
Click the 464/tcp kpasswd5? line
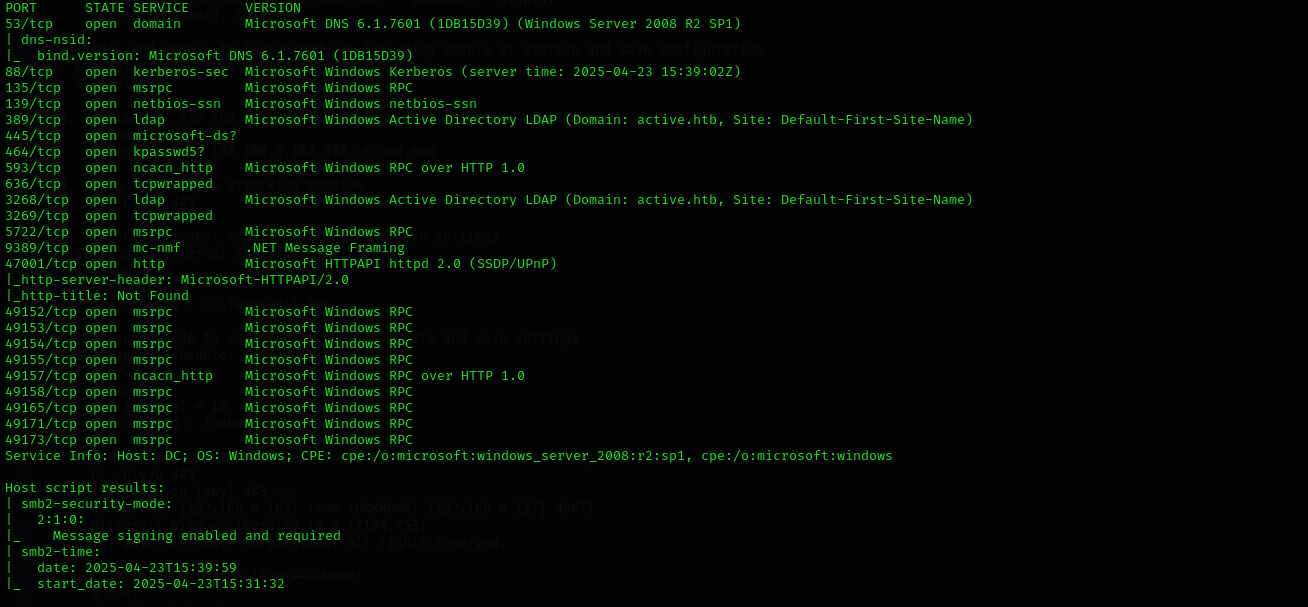pos(105,152)
